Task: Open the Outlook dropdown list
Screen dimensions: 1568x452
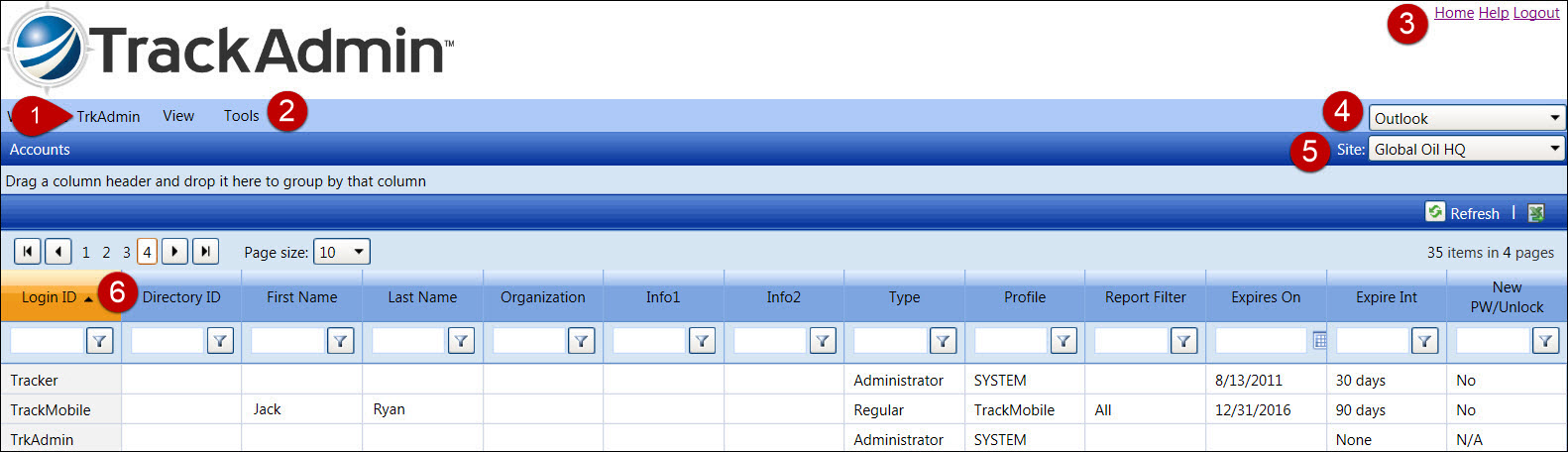Action: (1467, 118)
